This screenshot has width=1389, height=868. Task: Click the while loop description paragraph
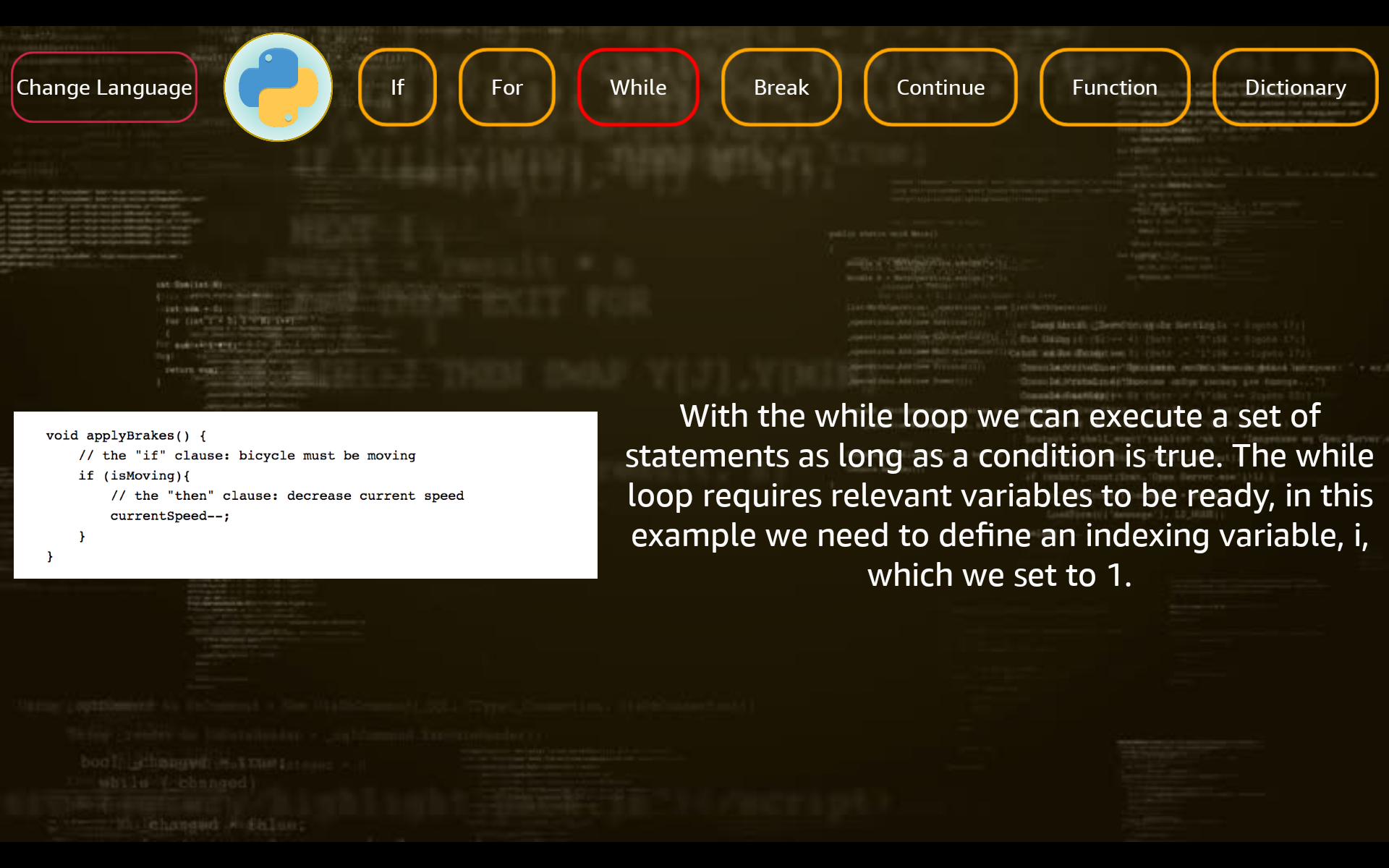tap(999, 495)
